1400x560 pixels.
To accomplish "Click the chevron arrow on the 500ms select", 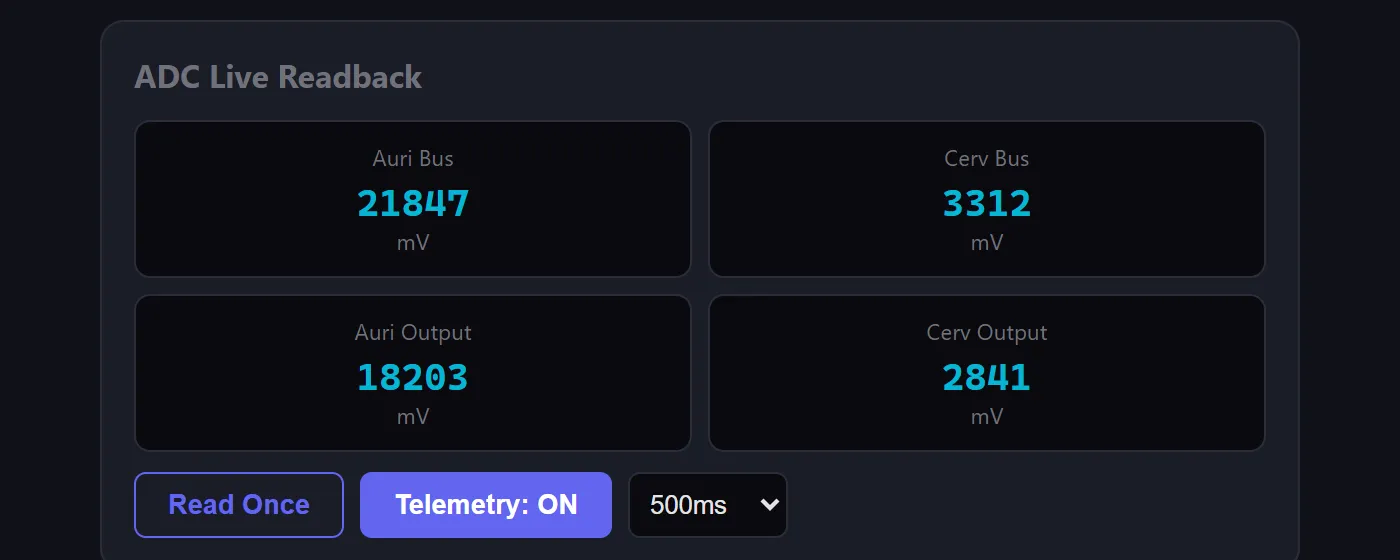I will (x=769, y=505).
